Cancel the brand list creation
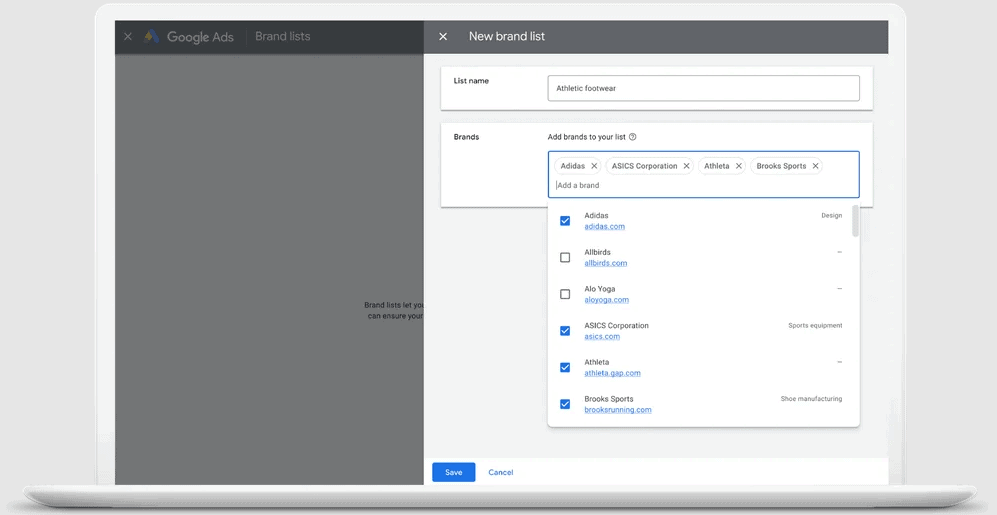The height and width of the screenshot is (515, 997). [x=500, y=472]
